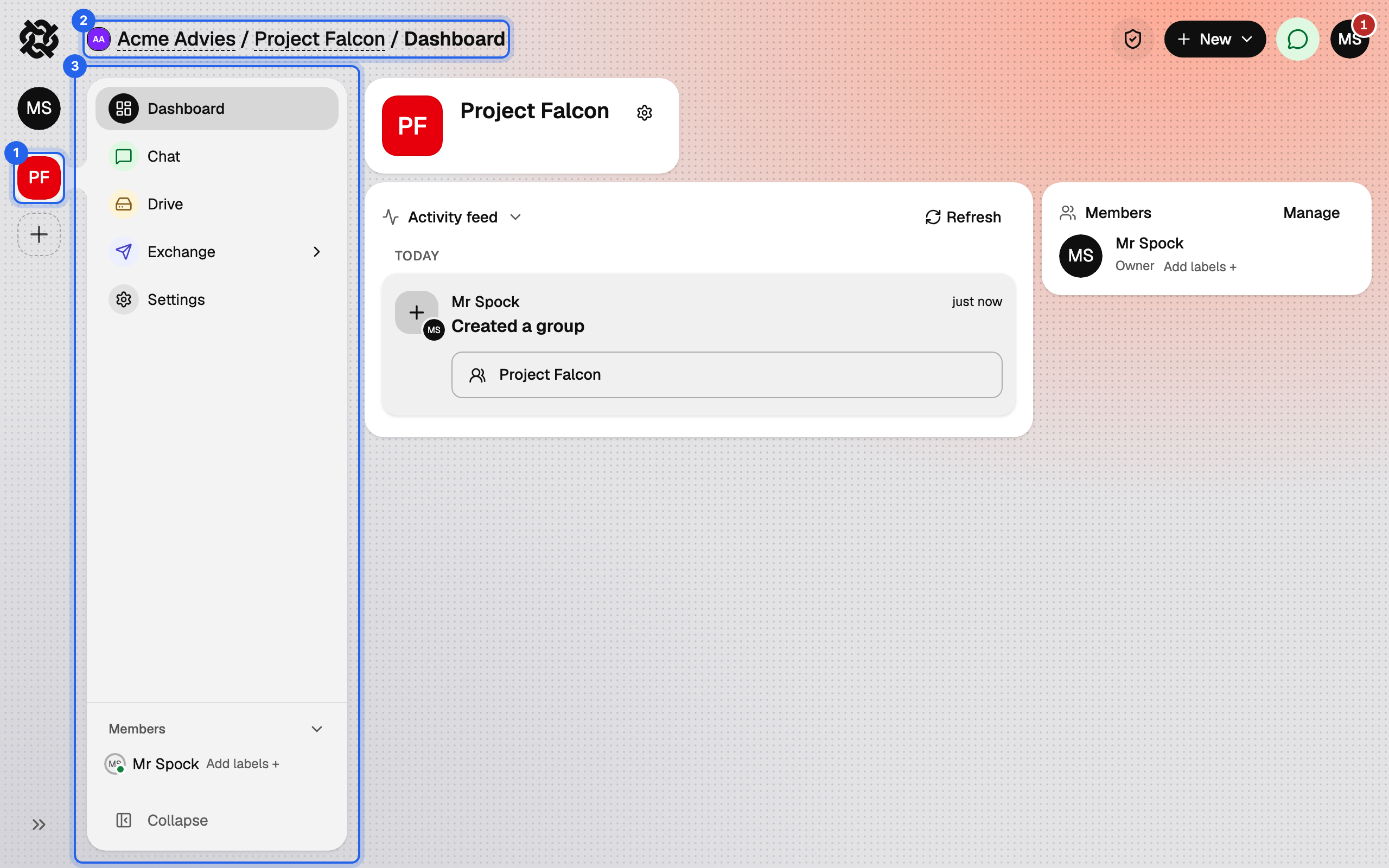
Task: Open the green chat bubble in header
Action: point(1297,39)
